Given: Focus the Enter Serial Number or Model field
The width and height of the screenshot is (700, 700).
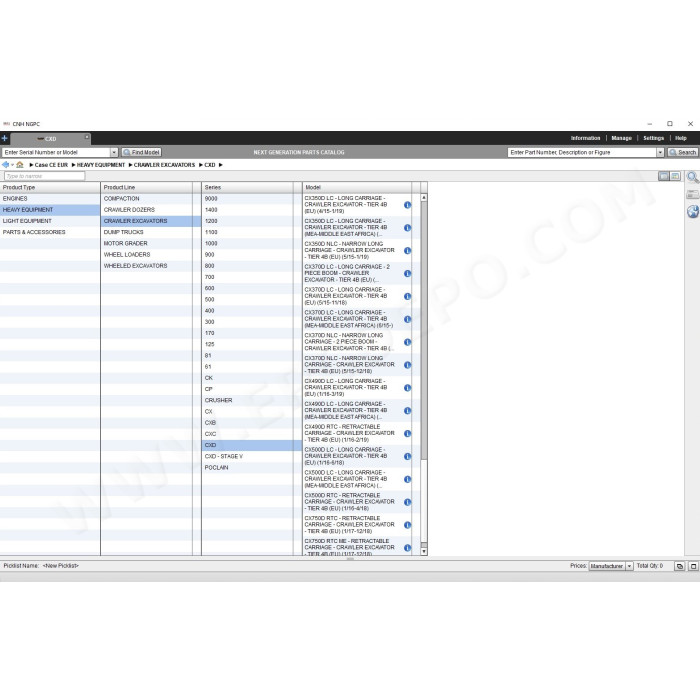Looking at the screenshot, I should click(x=56, y=153).
